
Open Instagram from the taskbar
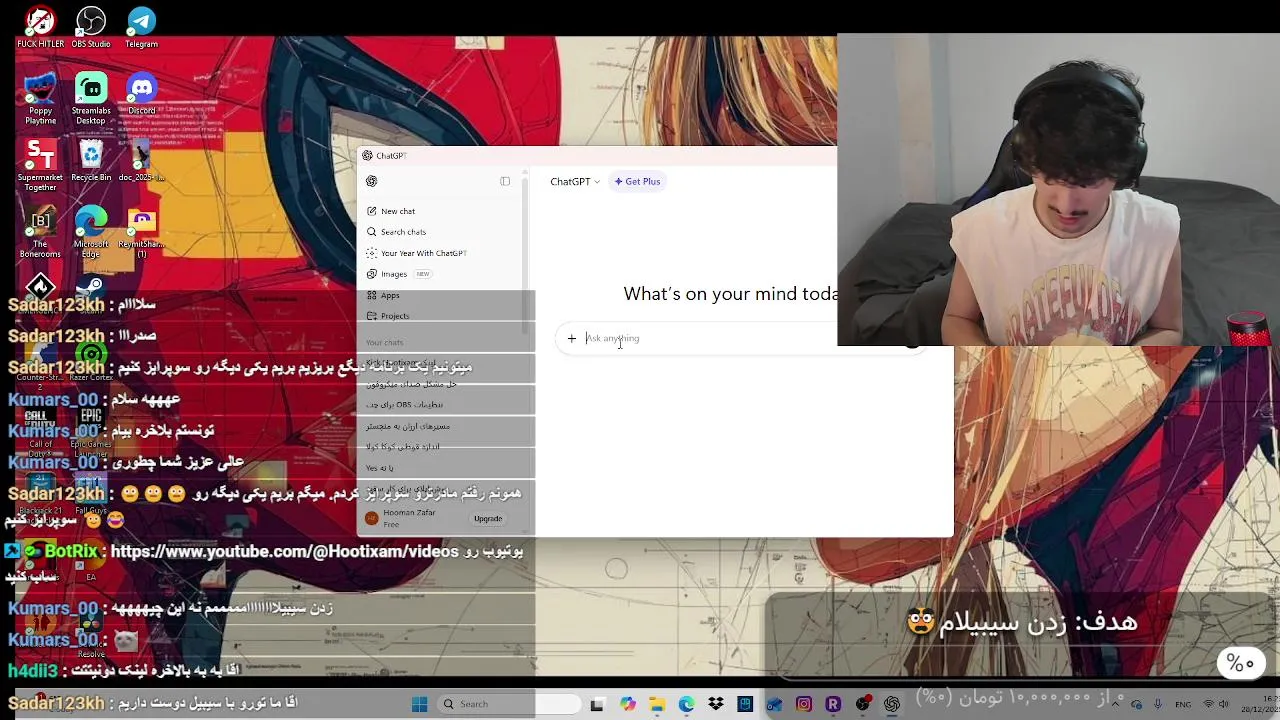click(x=804, y=704)
